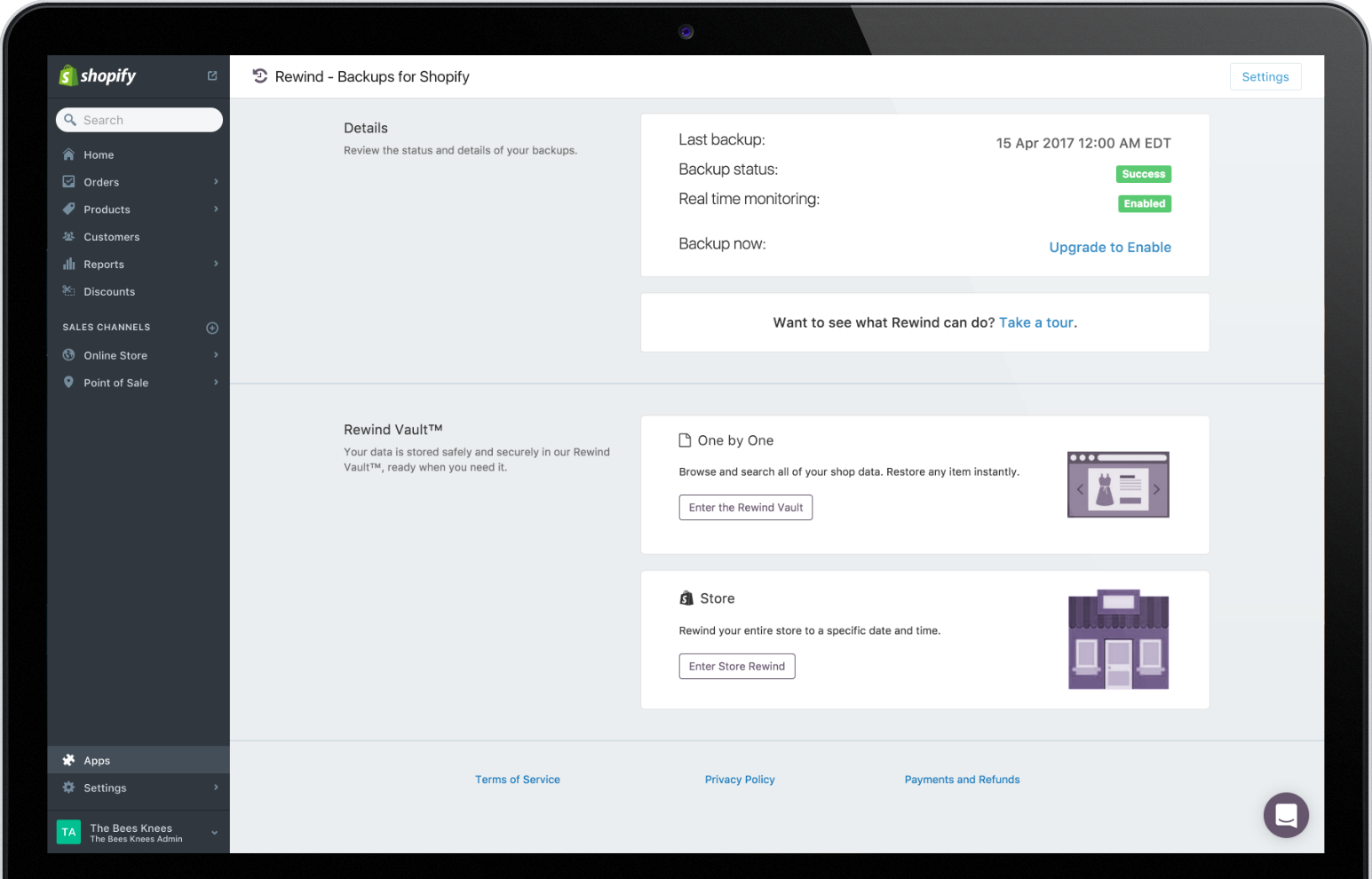Viewport: 1372px width, 879px height.
Task: Follow the Take a tour link
Action: click(x=1035, y=323)
